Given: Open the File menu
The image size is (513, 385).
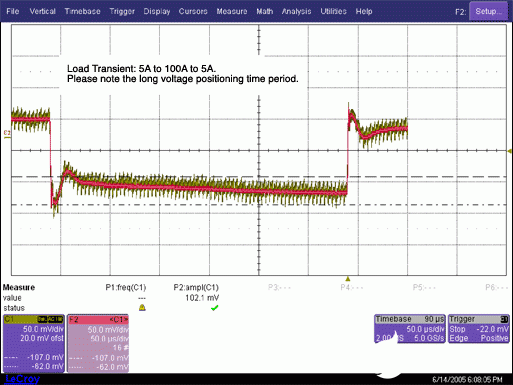Looking at the screenshot, I should (13, 11).
